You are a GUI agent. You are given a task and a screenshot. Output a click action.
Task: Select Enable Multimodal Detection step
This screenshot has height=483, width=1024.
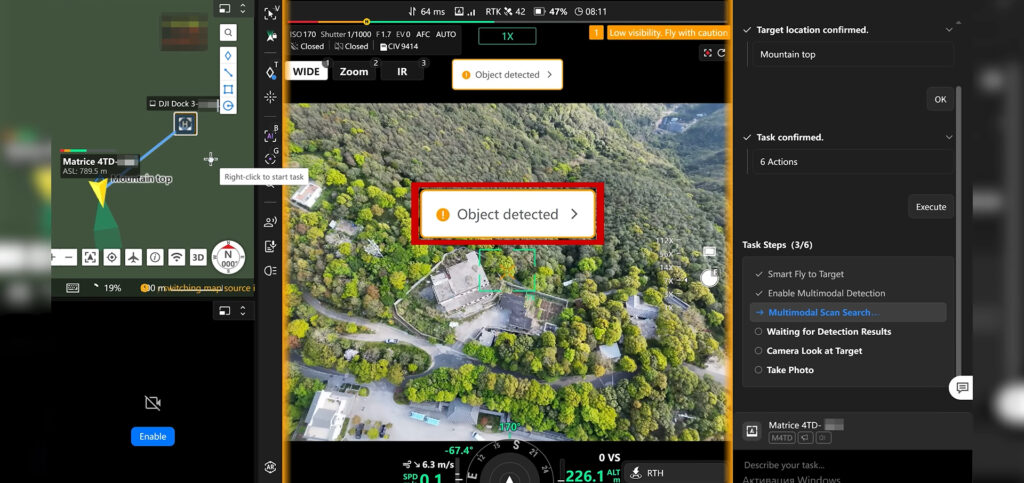(x=826, y=293)
